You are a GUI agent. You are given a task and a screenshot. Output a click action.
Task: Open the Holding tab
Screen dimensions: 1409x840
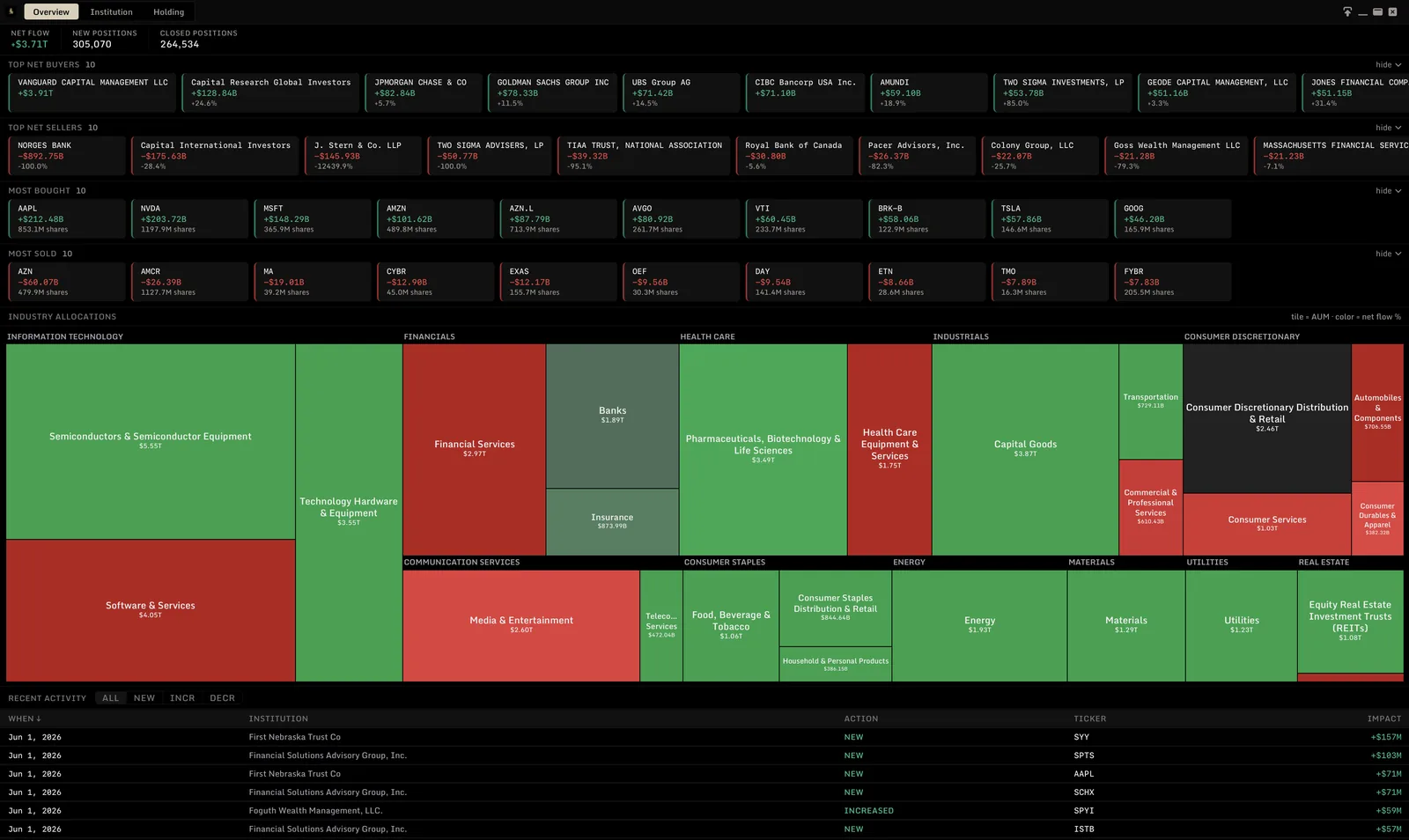(169, 12)
